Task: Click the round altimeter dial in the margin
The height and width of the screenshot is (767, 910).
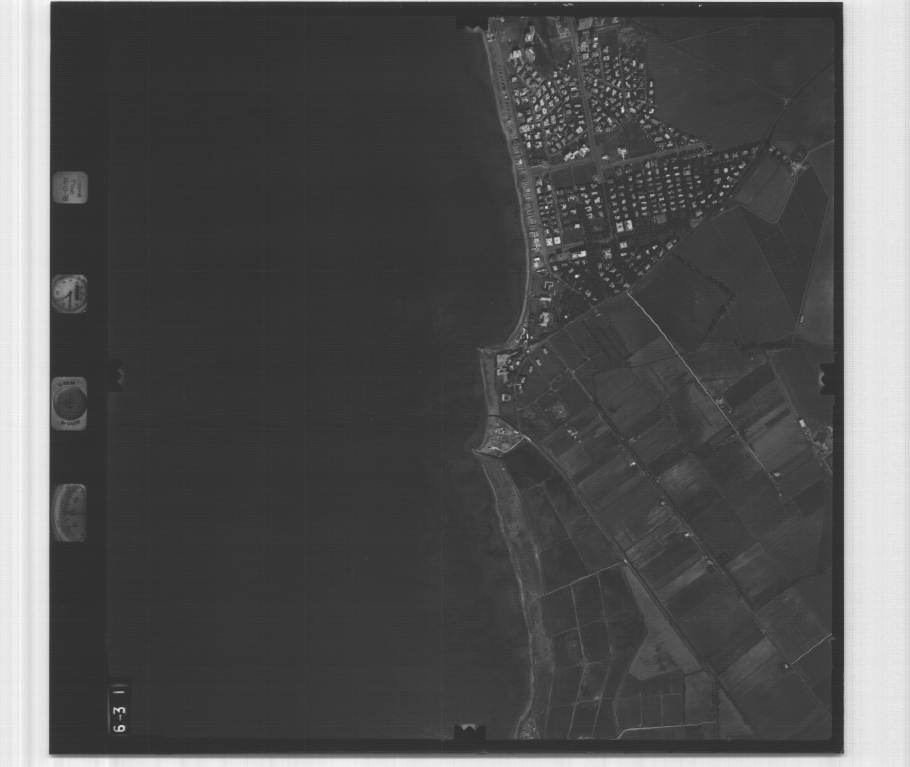Action: 69,403
